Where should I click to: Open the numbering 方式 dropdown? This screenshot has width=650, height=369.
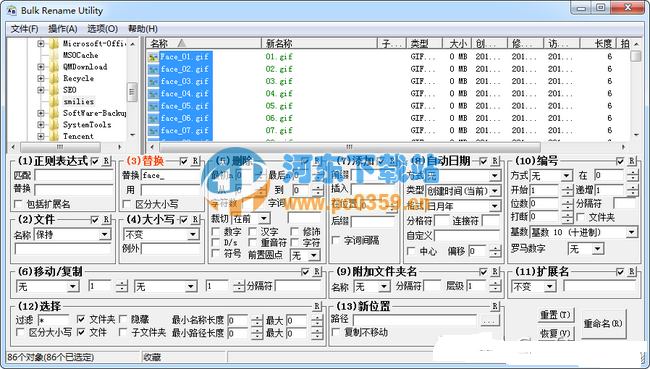click(567, 176)
